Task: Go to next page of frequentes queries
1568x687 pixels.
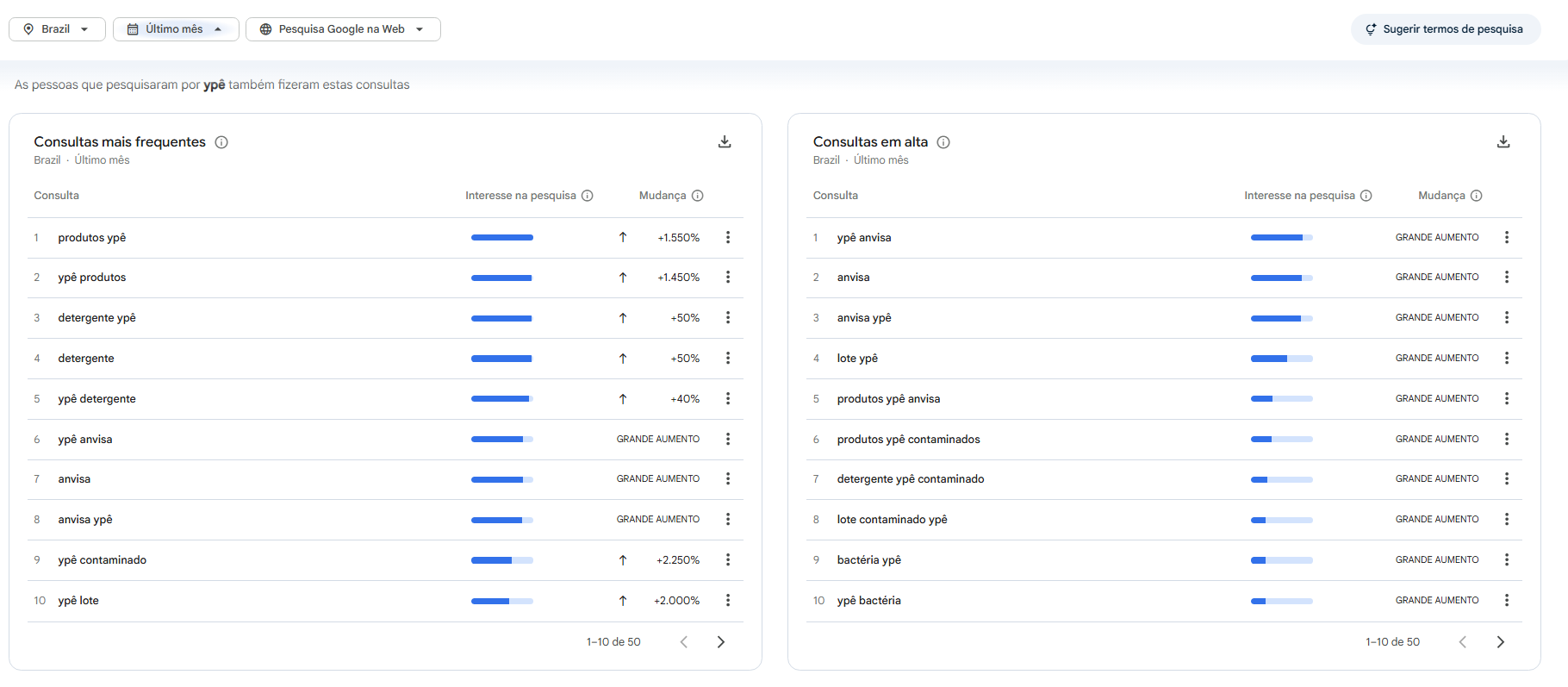Action: (721, 642)
